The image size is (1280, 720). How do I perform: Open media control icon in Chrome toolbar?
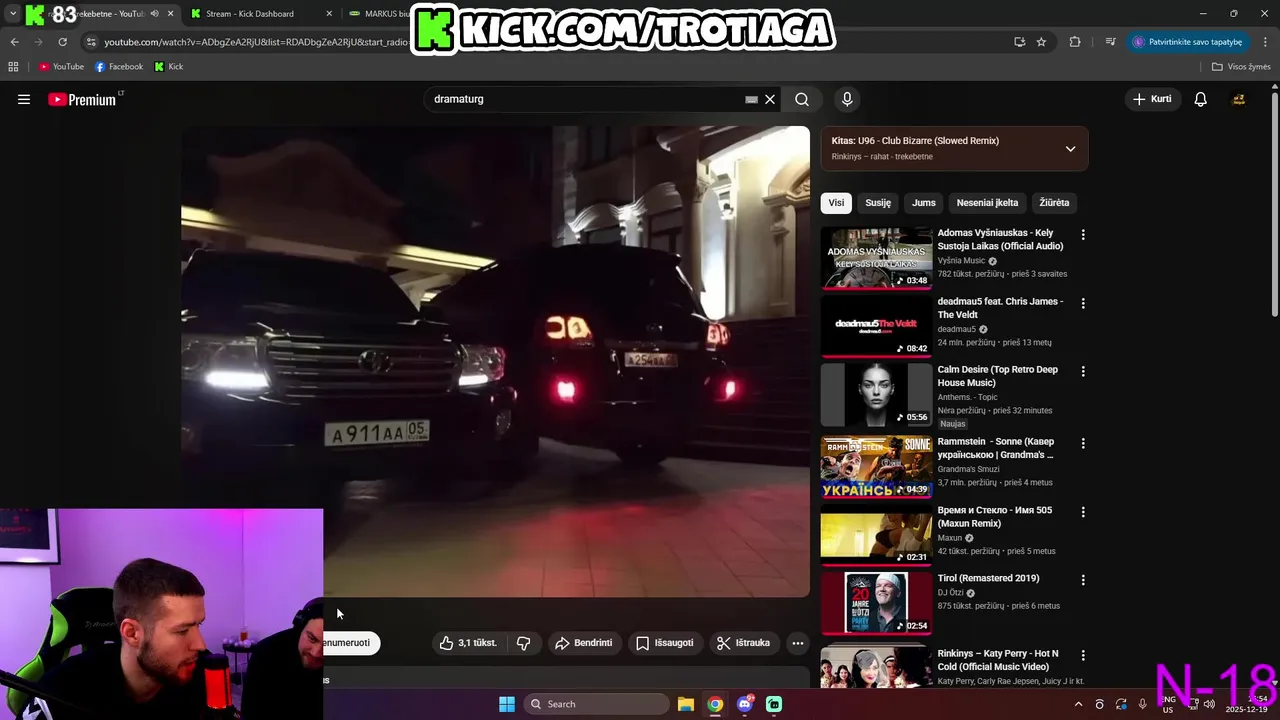coord(1110,42)
